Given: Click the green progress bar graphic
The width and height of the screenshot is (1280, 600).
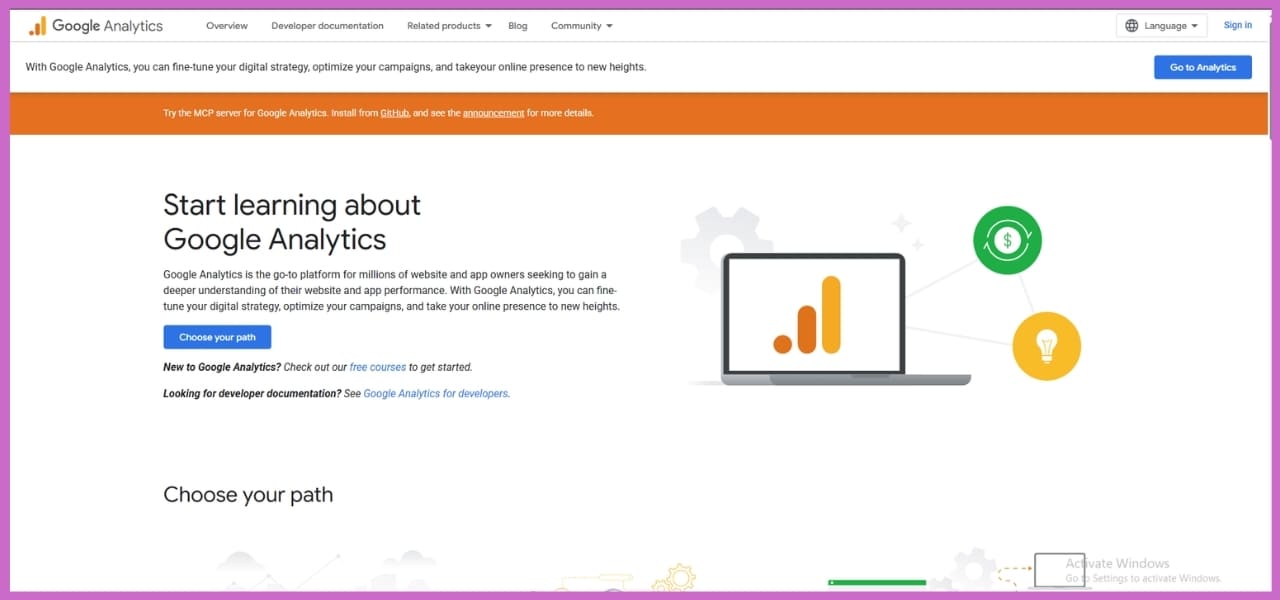Looking at the screenshot, I should pos(876,582).
